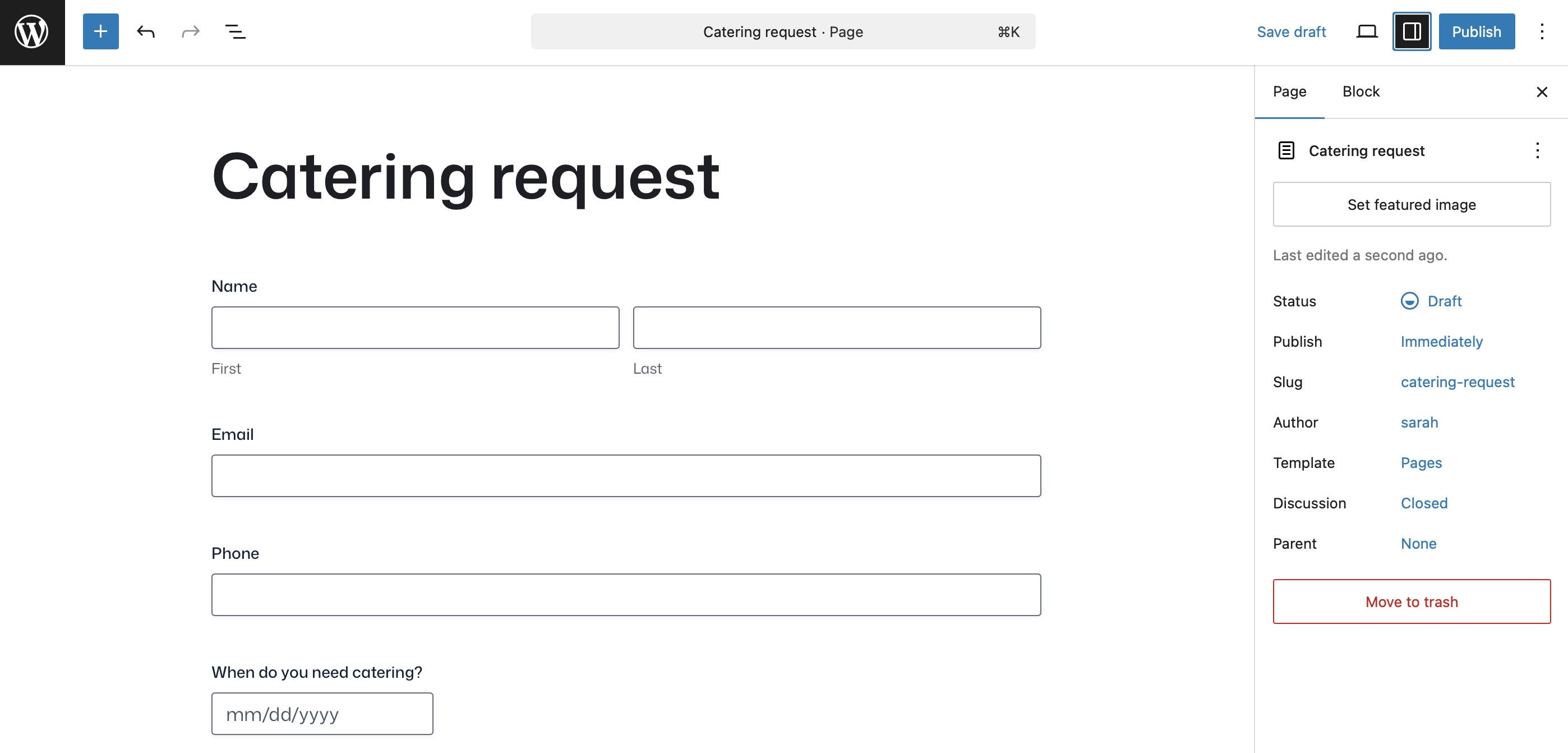Redo the last change
1568x753 pixels.
pyautogui.click(x=190, y=31)
